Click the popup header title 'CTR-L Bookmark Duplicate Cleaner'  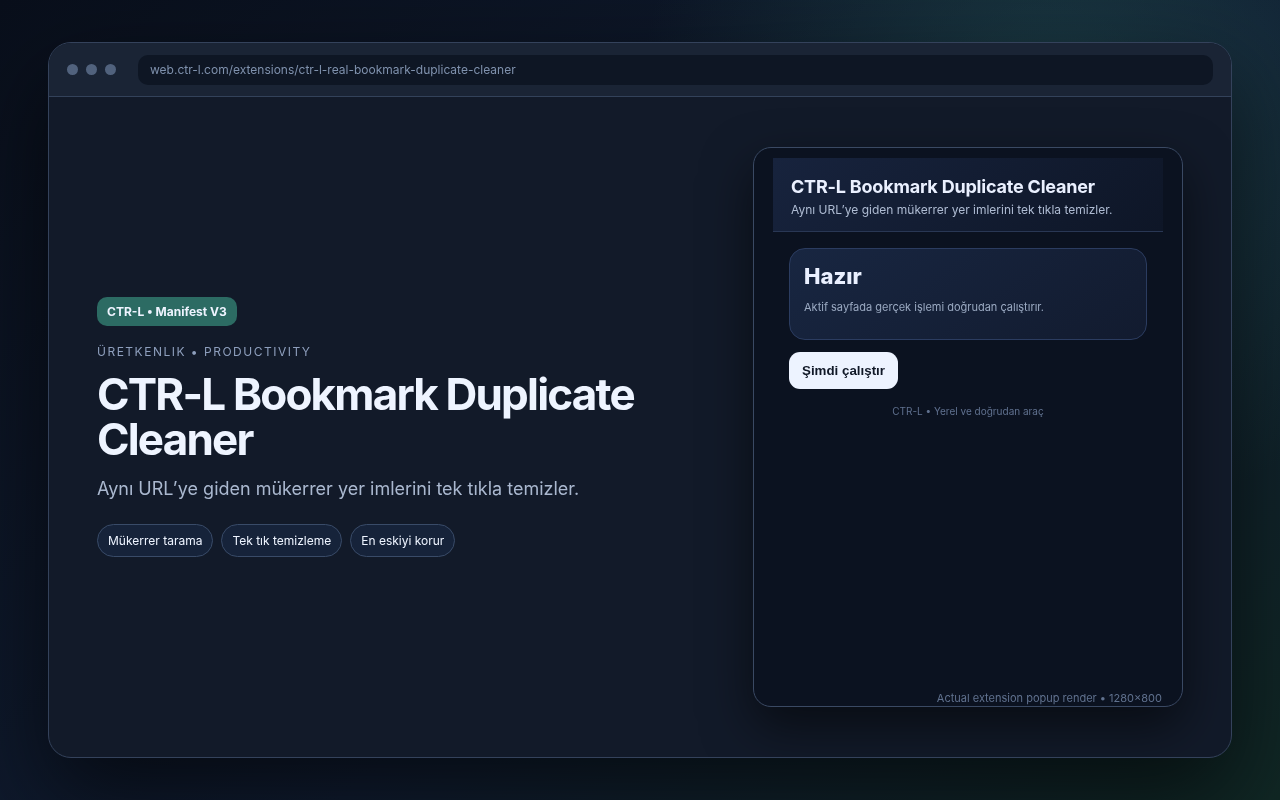click(x=943, y=187)
